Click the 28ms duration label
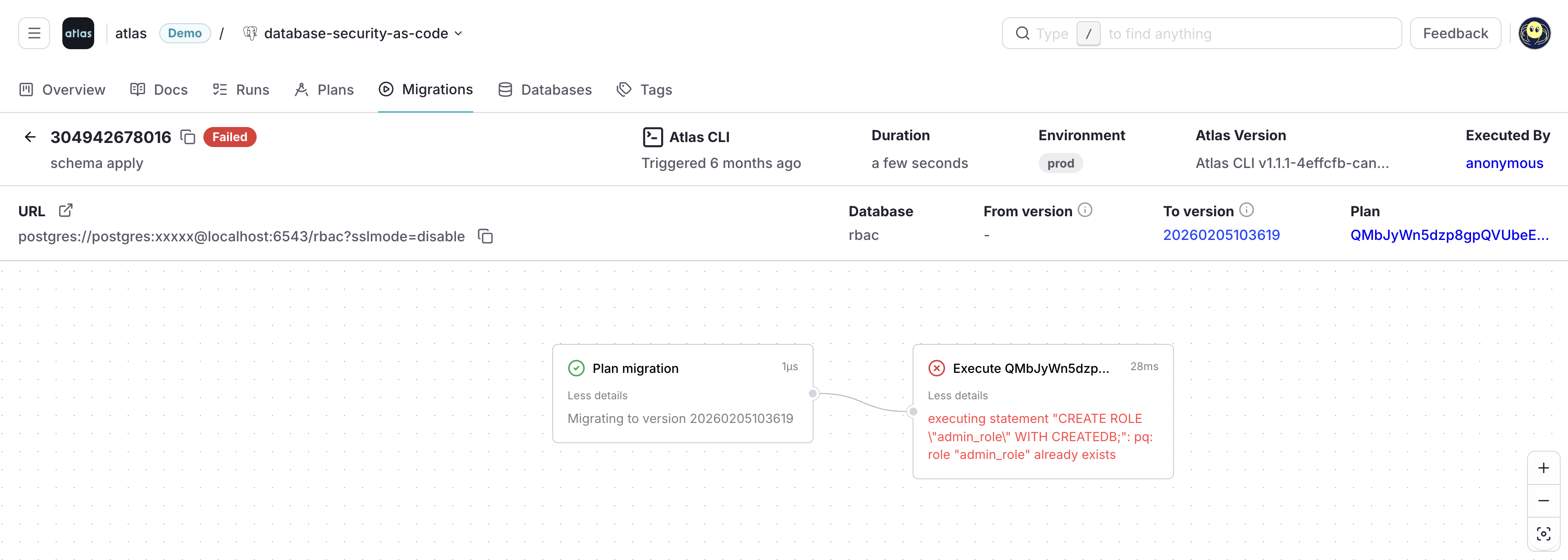This screenshot has height=560, width=1568. pos(1144,366)
